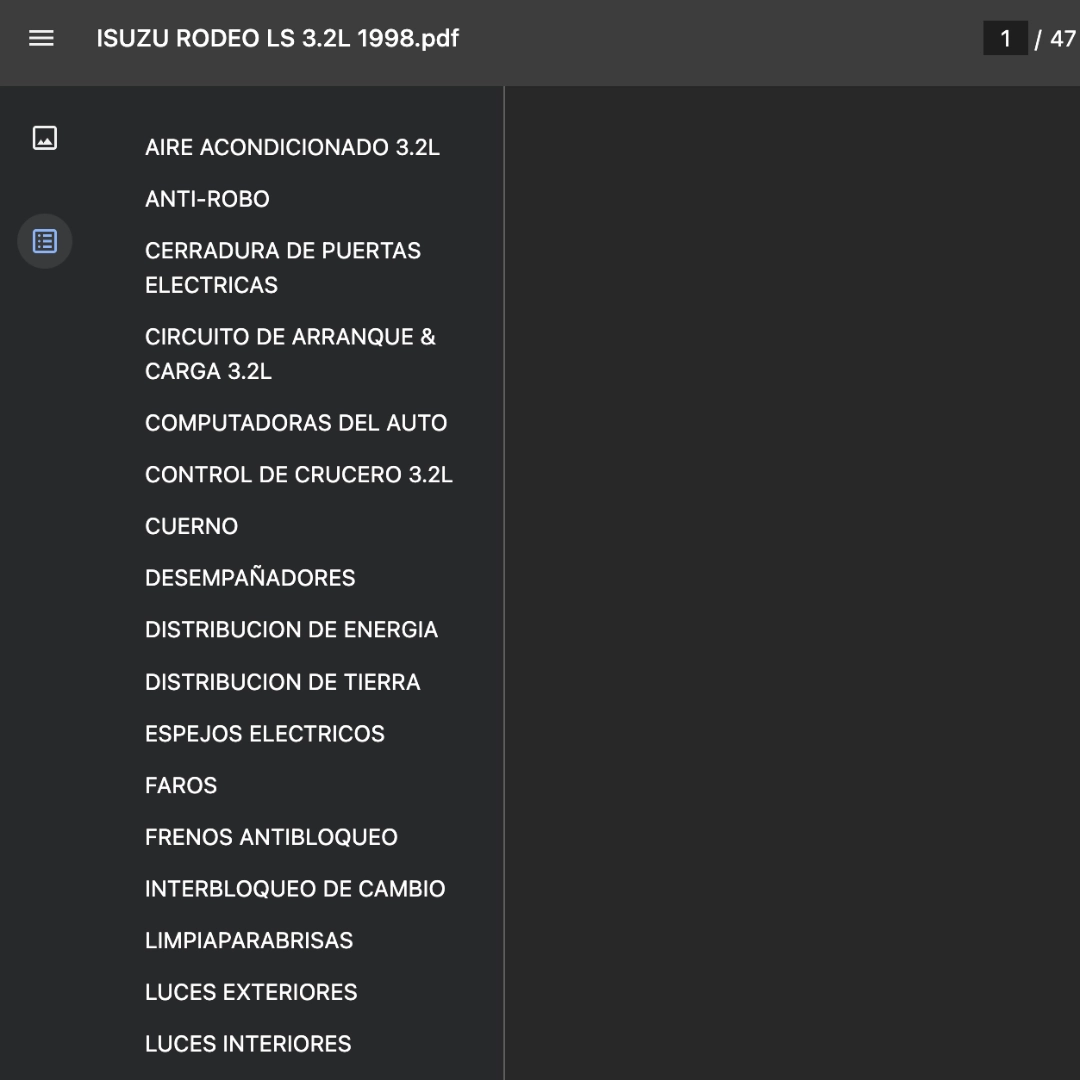This screenshot has width=1080, height=1080.
Task: Select COMPUTADORAS DEL AUTO outline item
Action: click(296, 423)
